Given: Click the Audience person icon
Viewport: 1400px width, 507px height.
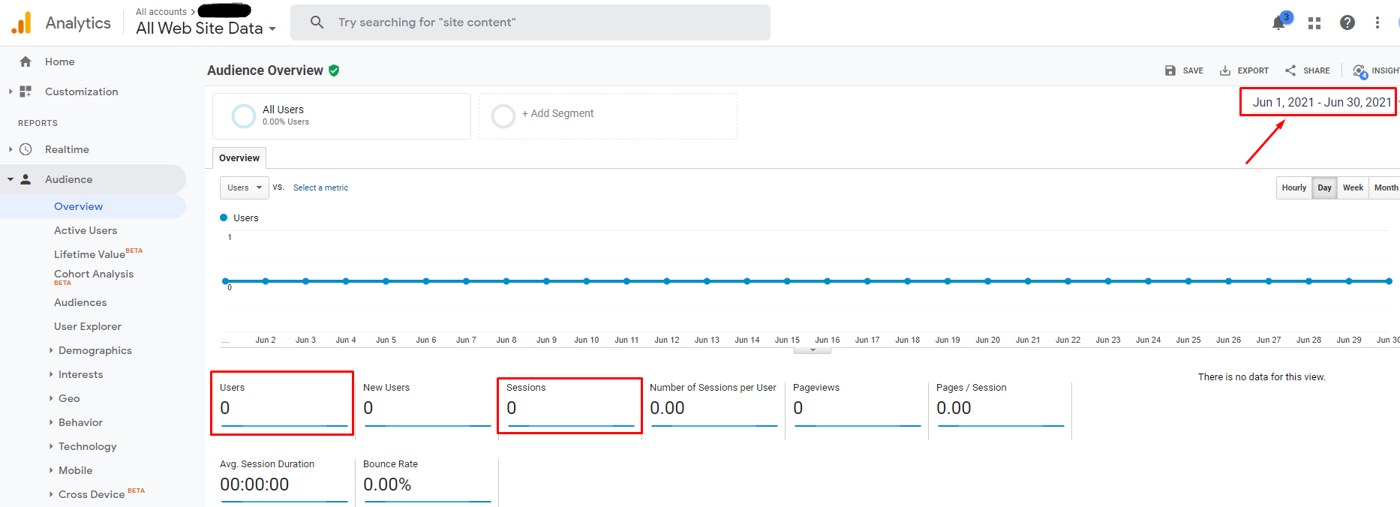Looking at the screenshot, I should [26, 180].
